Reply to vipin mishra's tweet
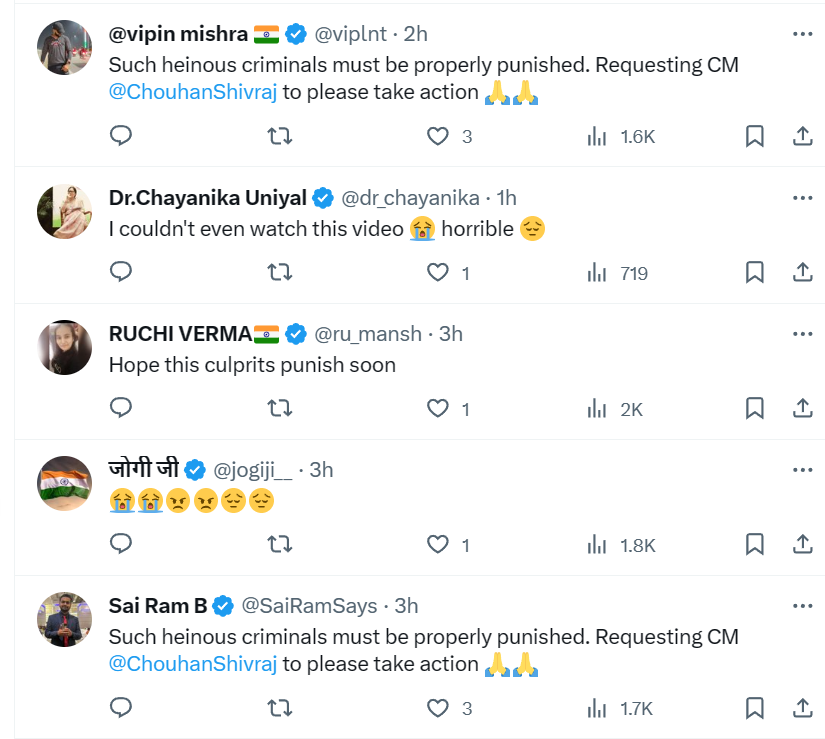 click(121, 136)
